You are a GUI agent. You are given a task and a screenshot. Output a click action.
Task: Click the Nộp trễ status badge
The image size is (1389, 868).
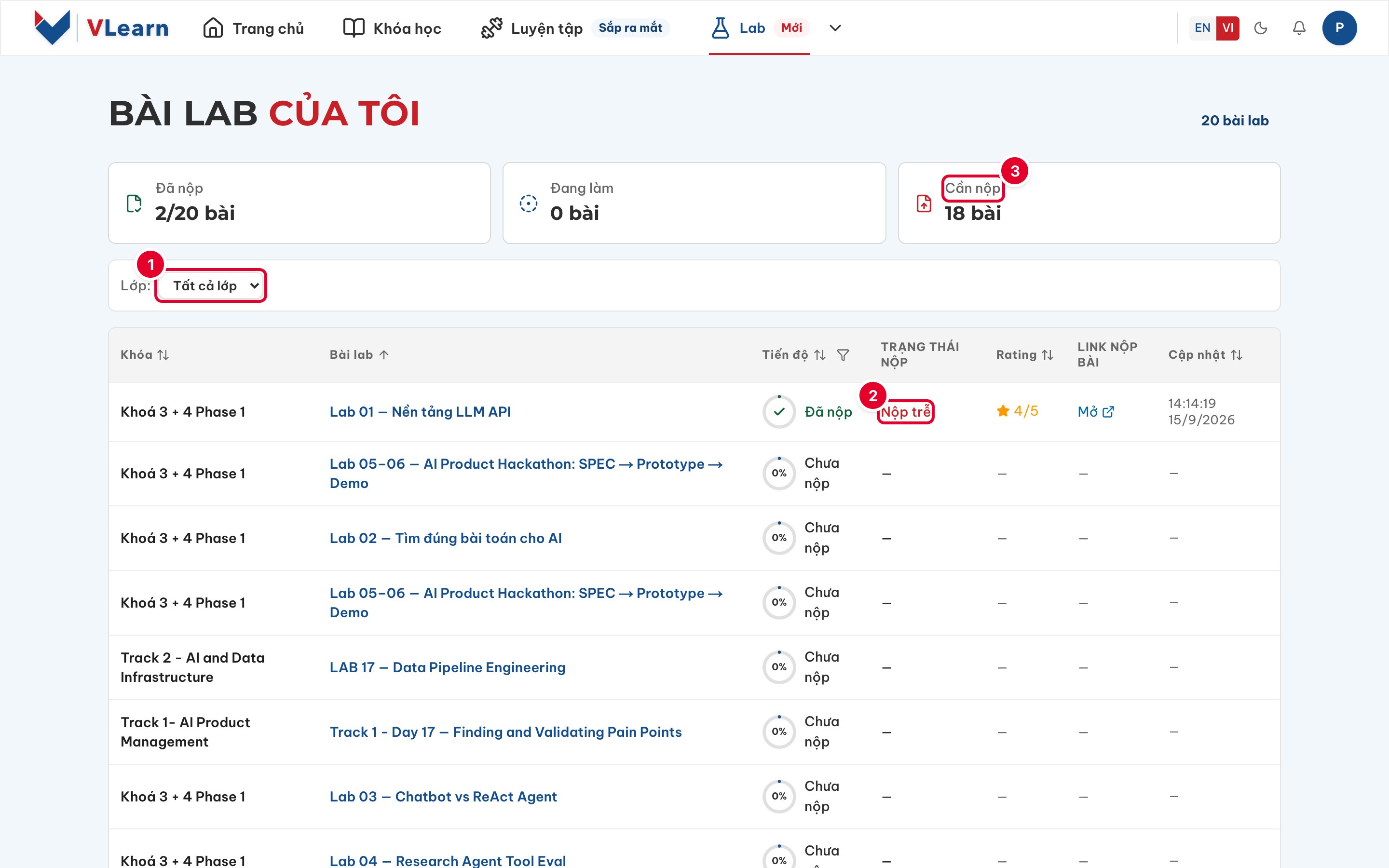tap(906, 412)
